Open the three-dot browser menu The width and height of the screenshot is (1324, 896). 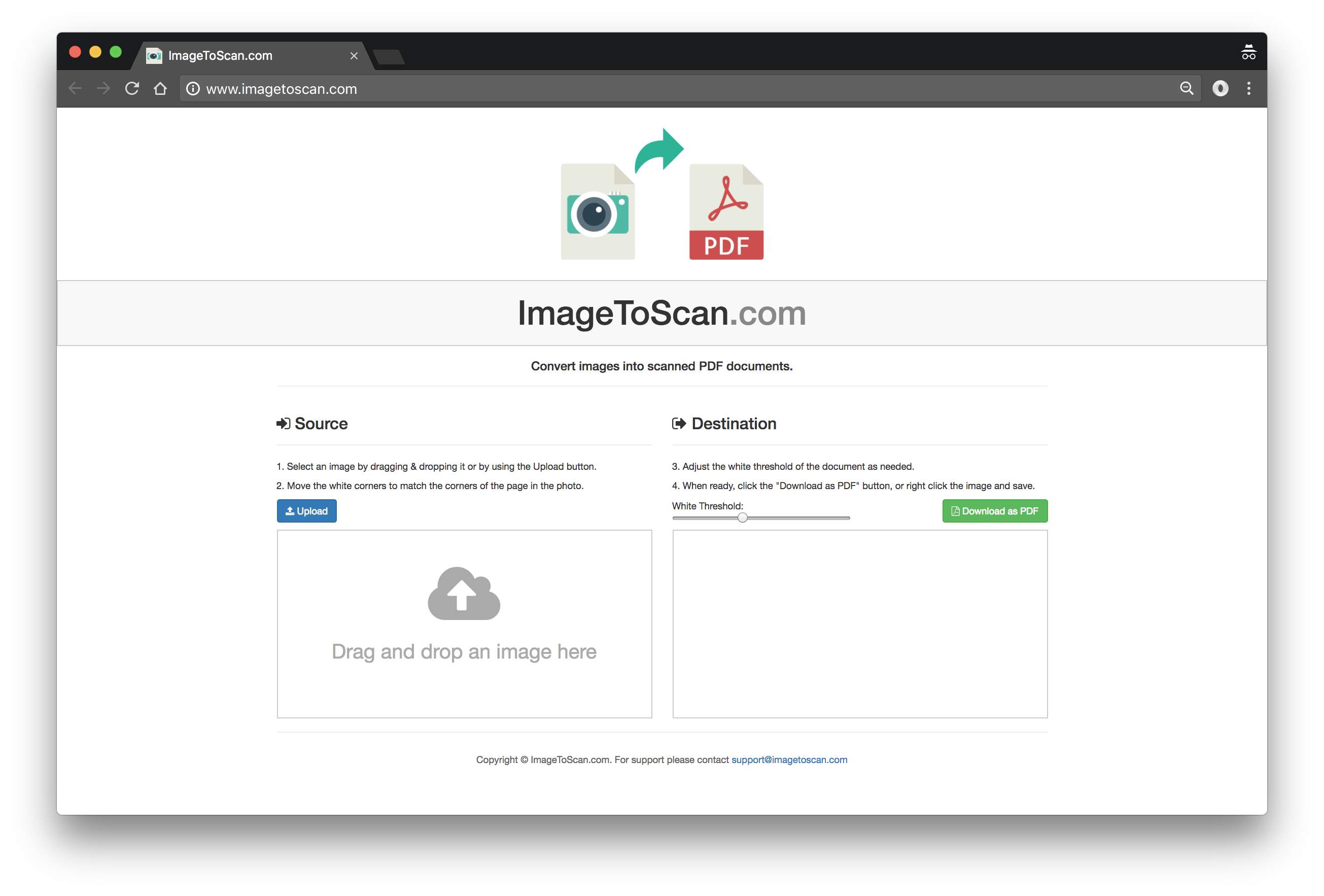pyautogui.click(x=1248, y=88)
